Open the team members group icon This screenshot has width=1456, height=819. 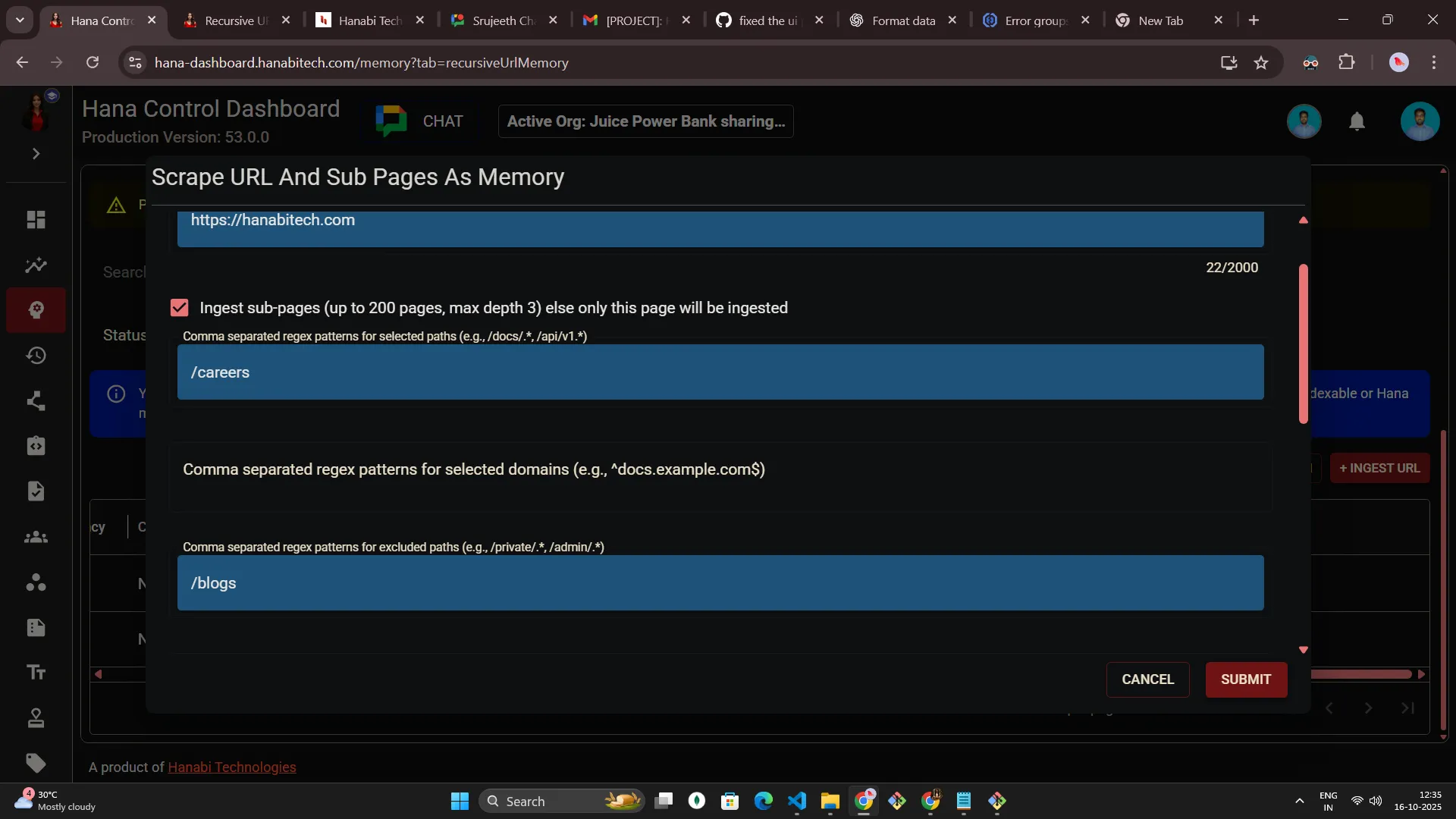(x=36, y=538)
